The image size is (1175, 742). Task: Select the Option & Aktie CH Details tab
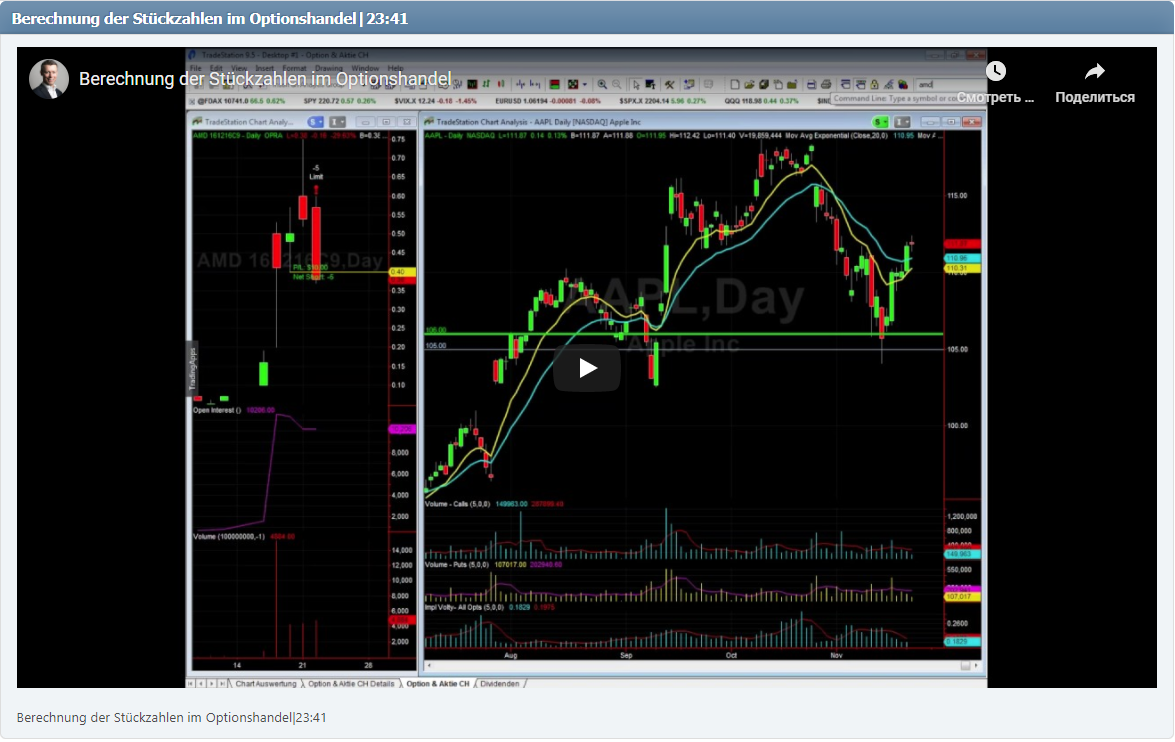351,684
